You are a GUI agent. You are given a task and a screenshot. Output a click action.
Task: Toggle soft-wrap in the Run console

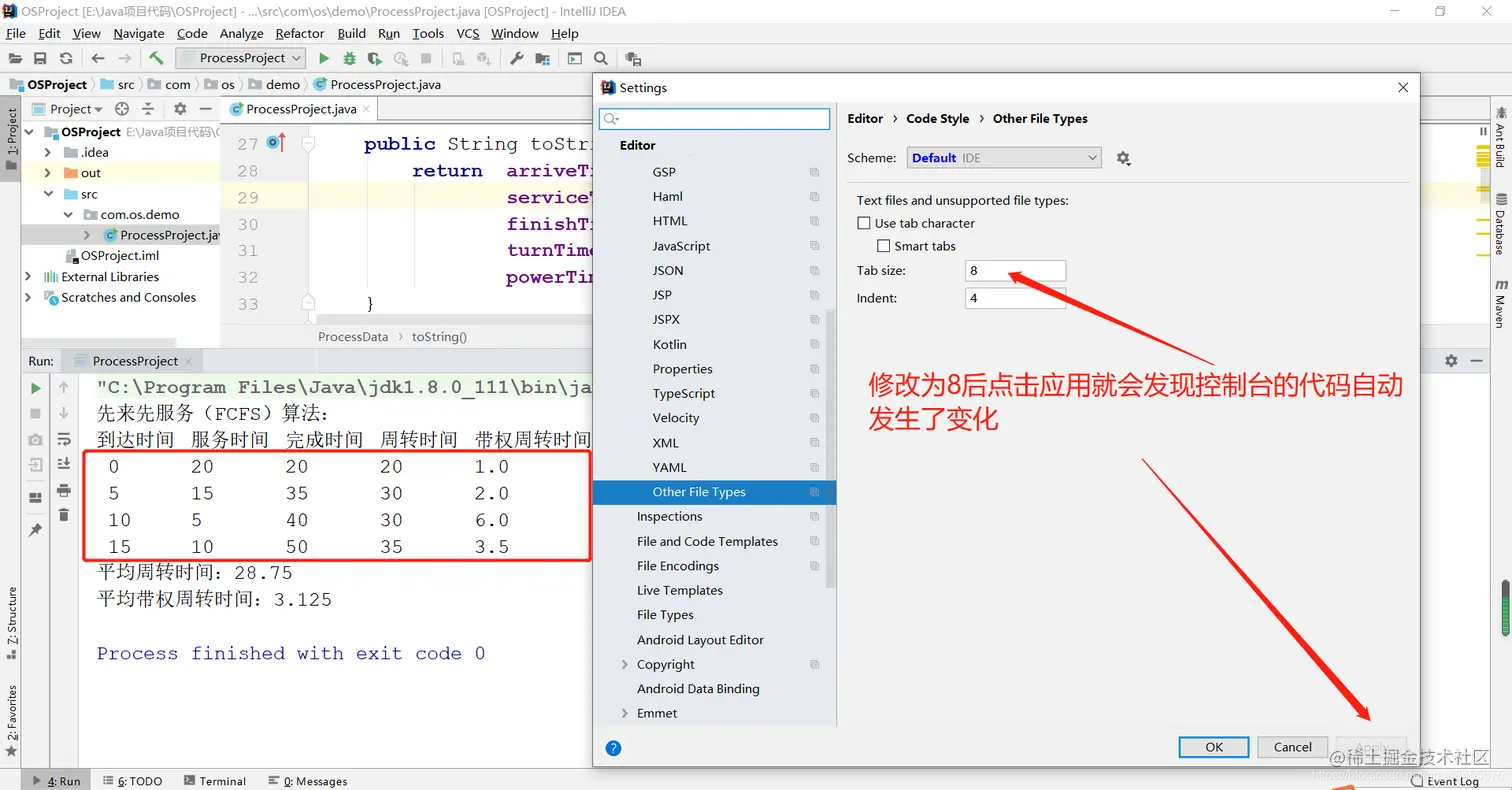pyautogui.click(x=62, y=437)
